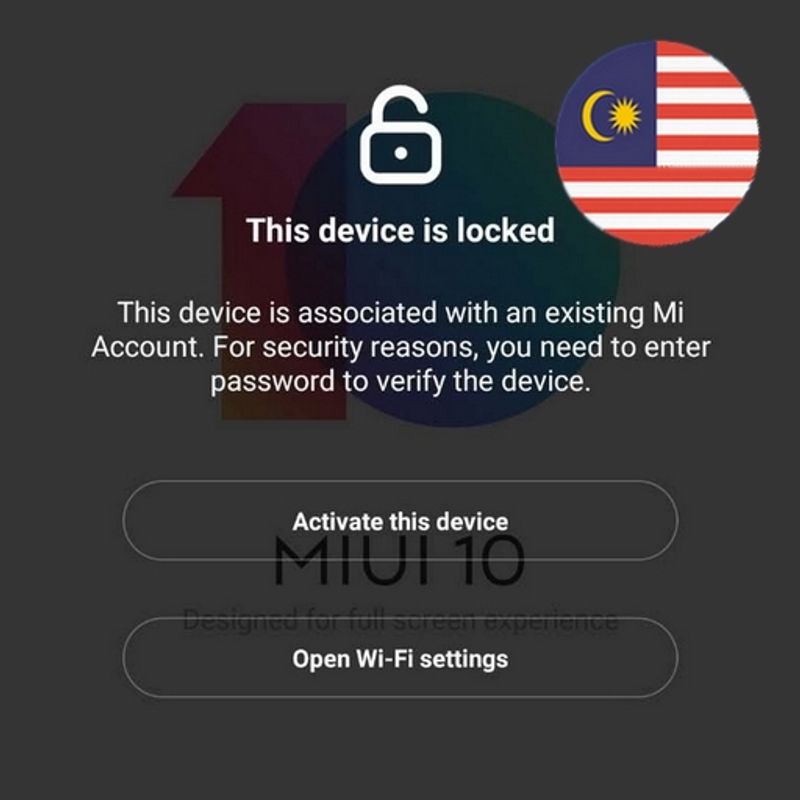The height and width of the screenshot is (800, 800).
Task: Tap the round Malaysia flag badge
Action: 658,143
